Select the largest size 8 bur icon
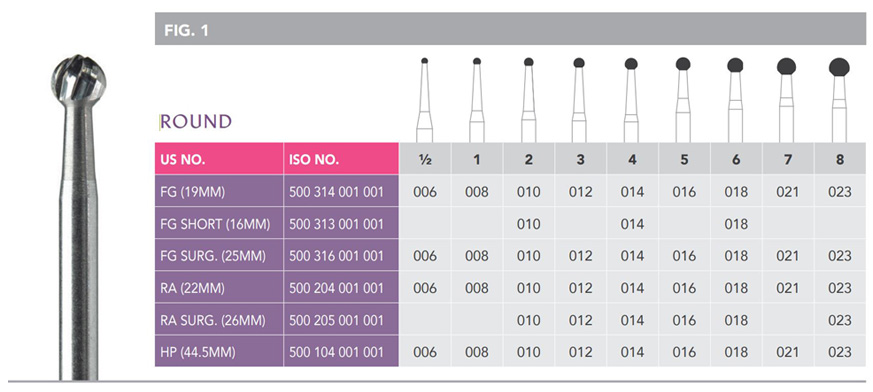The height and width of the screenshot is (392, 873). pos(839,100)
